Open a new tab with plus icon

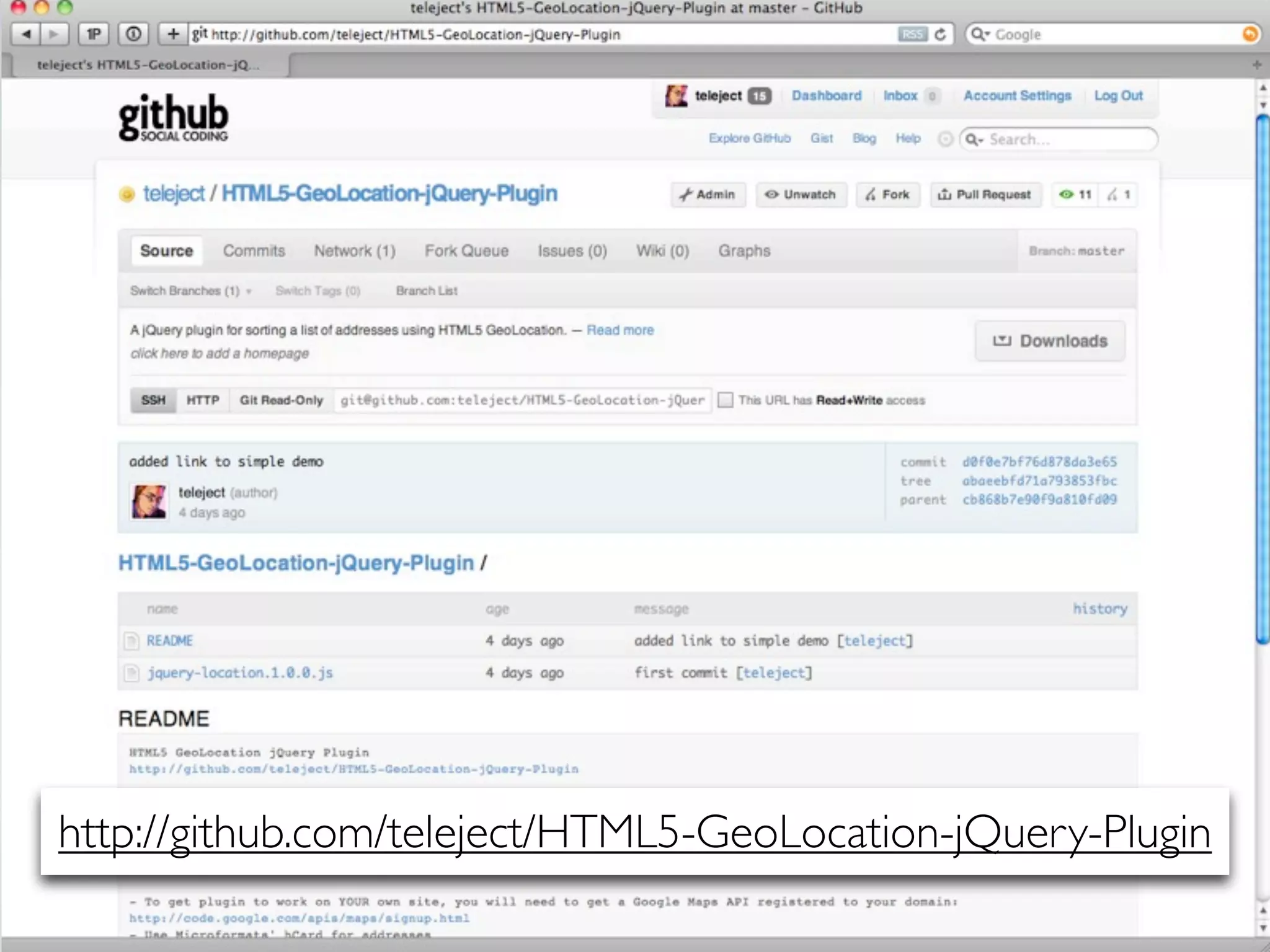[x=1256, y=64]
